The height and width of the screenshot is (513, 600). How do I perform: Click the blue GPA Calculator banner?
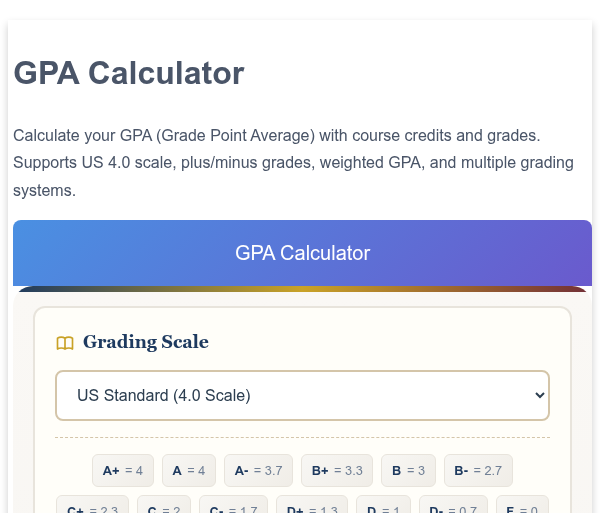(x=302, y=253)
